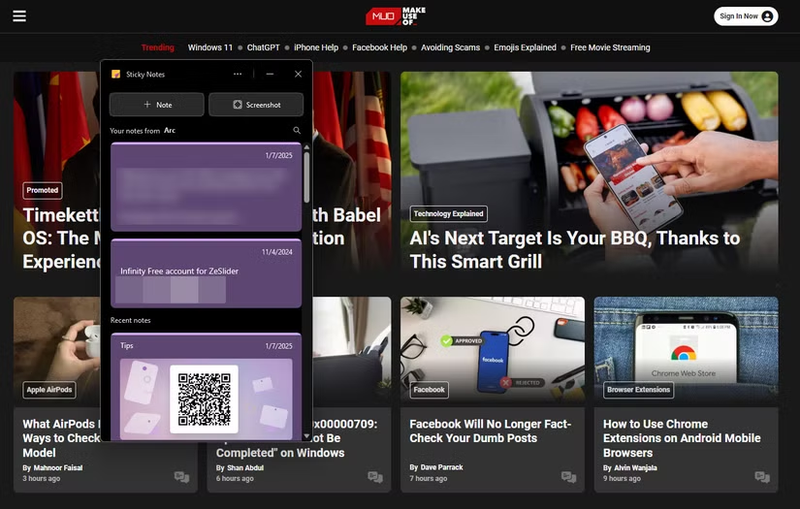Open comments icon on AirPods article
This screenshot has height=509, width=800.
coord(182,478)
